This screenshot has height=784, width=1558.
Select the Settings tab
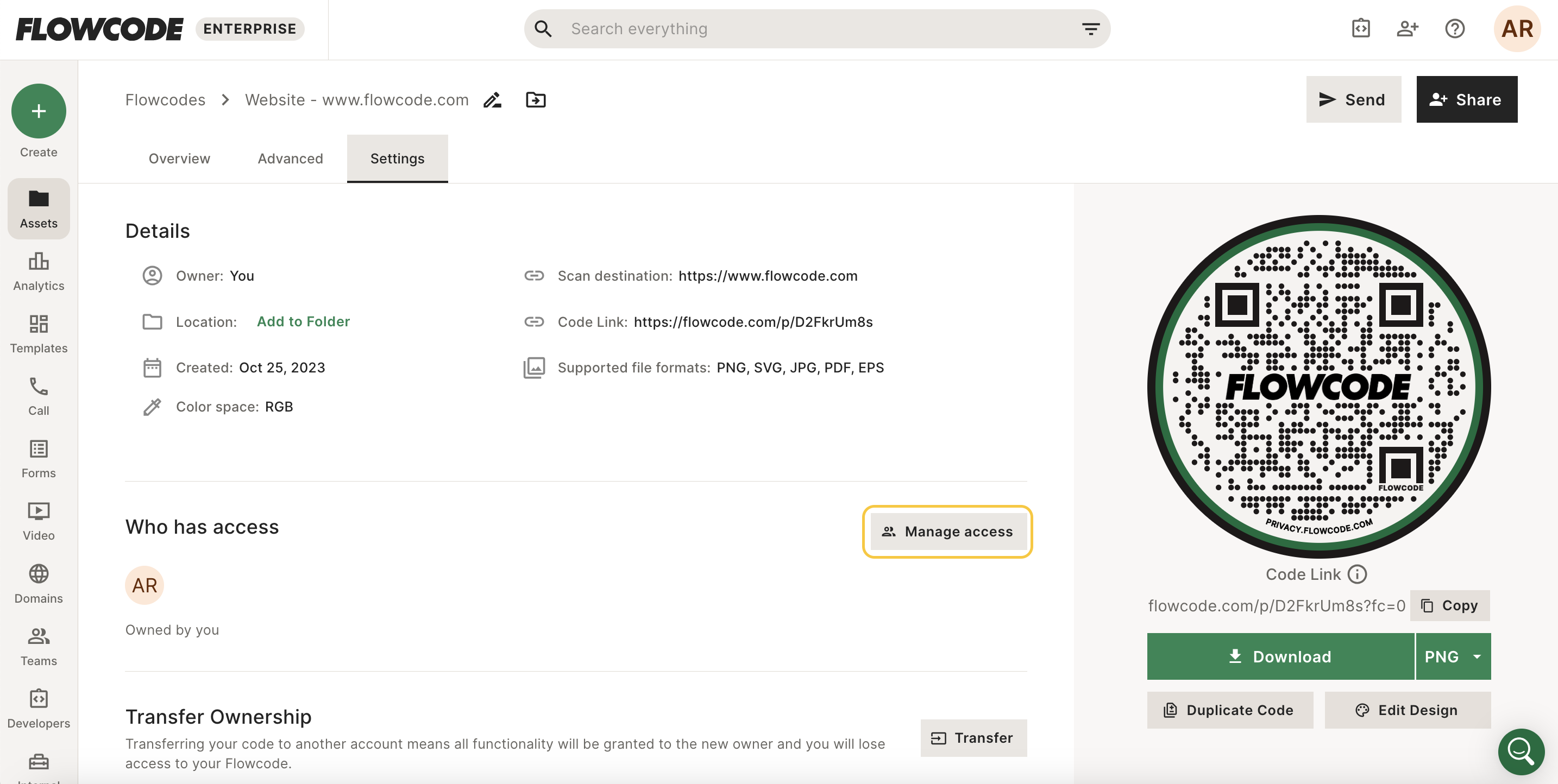pos(397,159)
